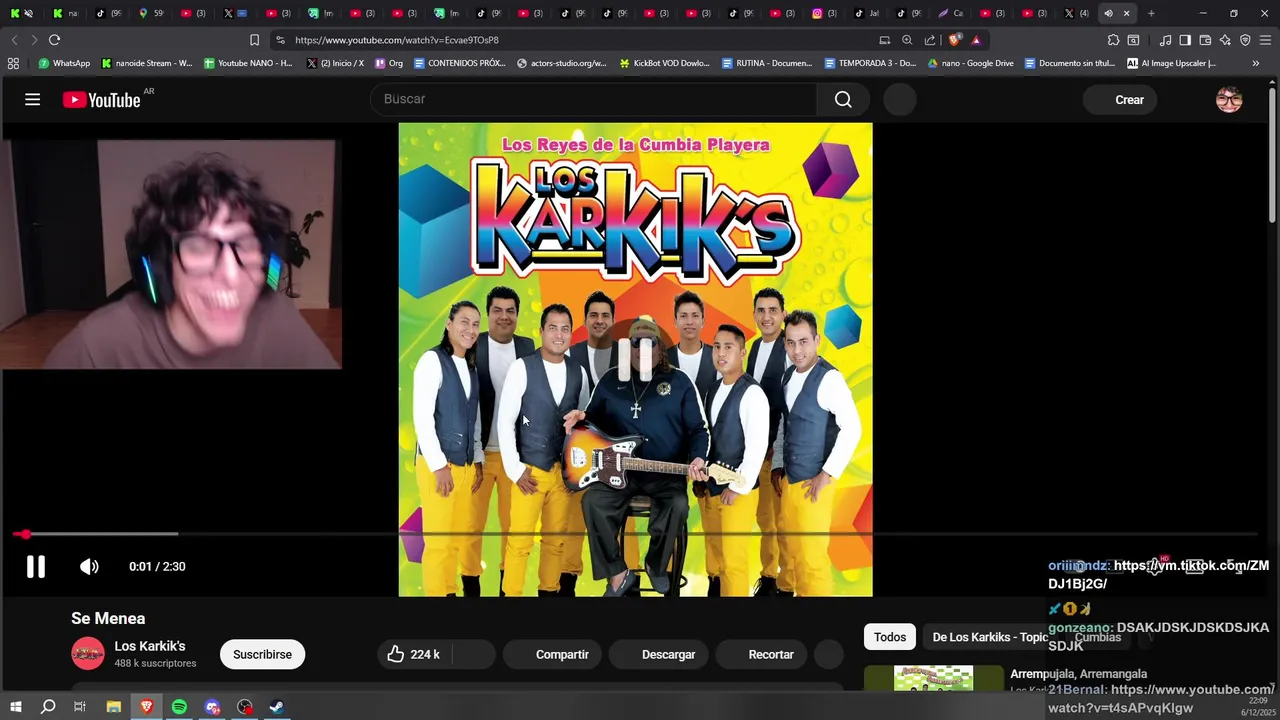
Task: Mute the video volume speaker
Action: coord(89,567)
